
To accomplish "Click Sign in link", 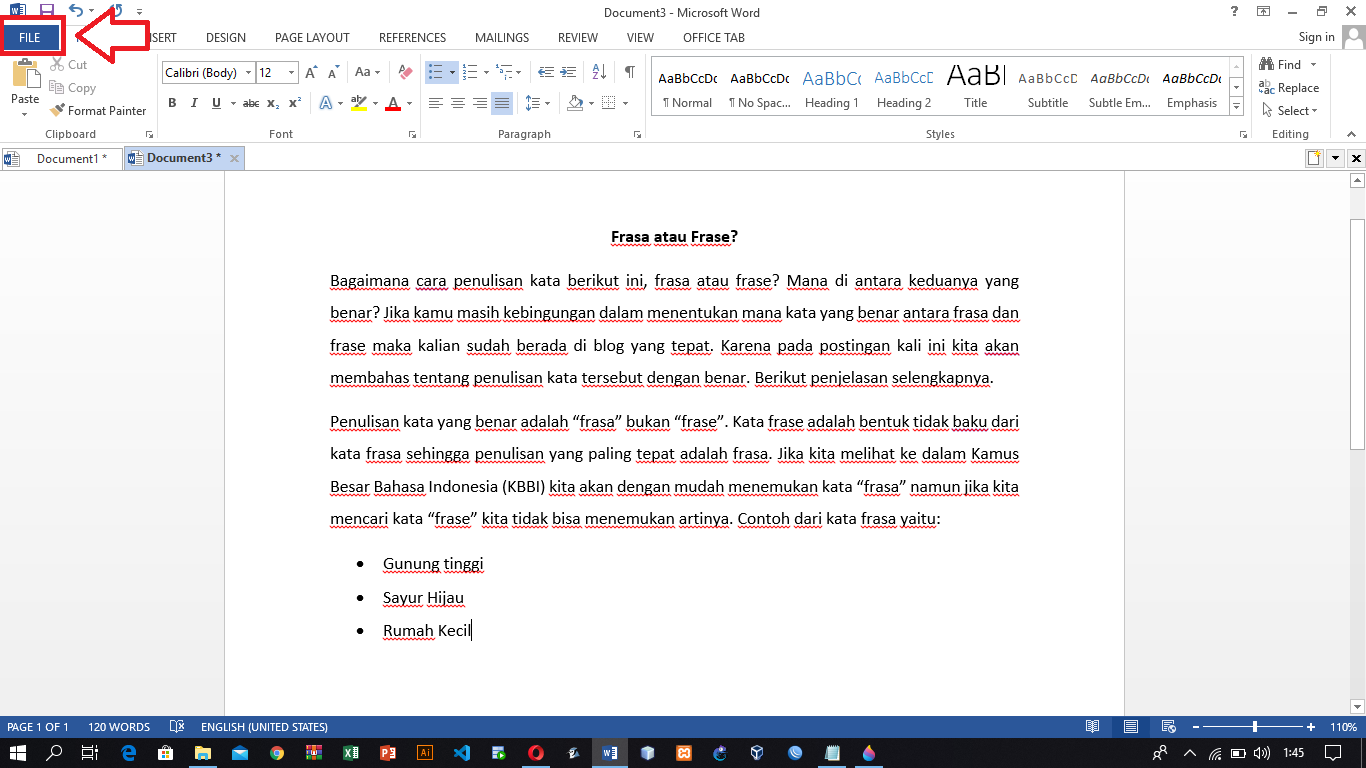I will [x=1316, y=37].
